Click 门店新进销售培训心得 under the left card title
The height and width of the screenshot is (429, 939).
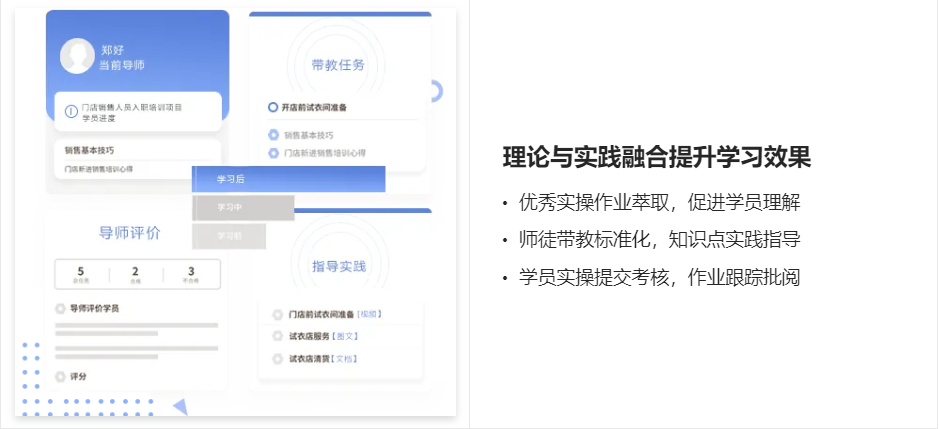pos(99,169)
